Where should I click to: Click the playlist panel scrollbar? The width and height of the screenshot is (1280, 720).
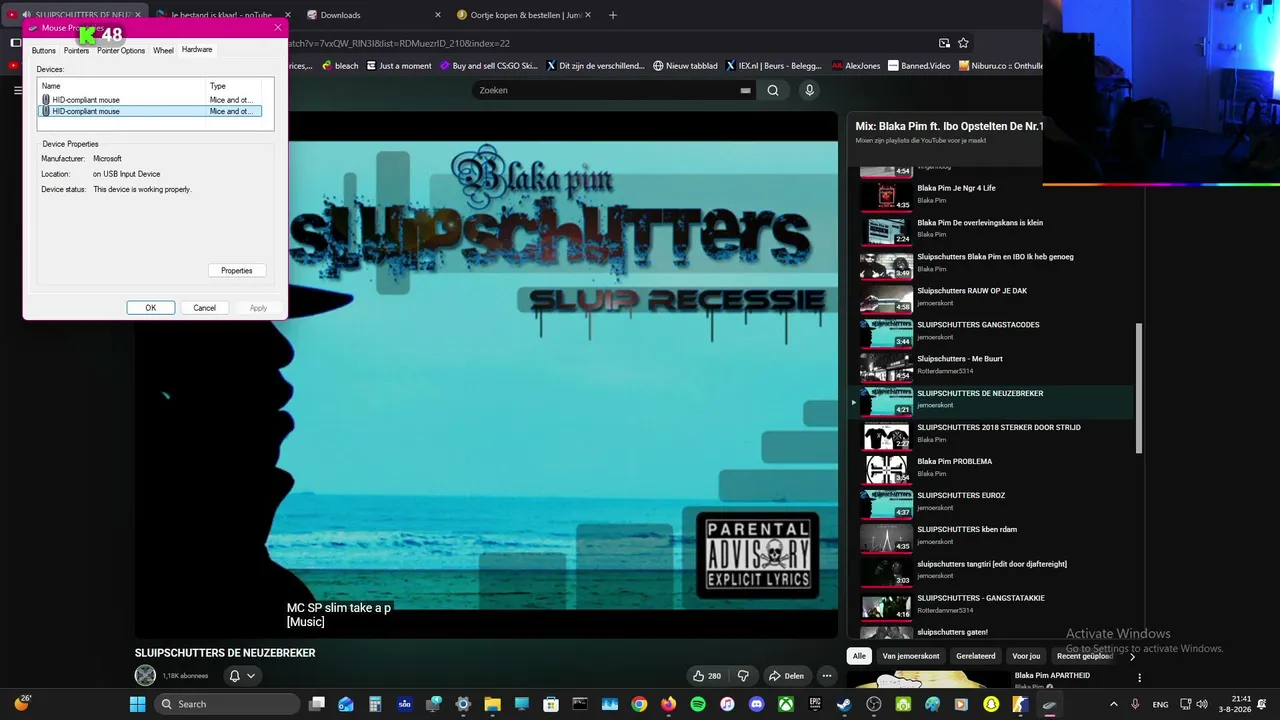pos(1139,388)
